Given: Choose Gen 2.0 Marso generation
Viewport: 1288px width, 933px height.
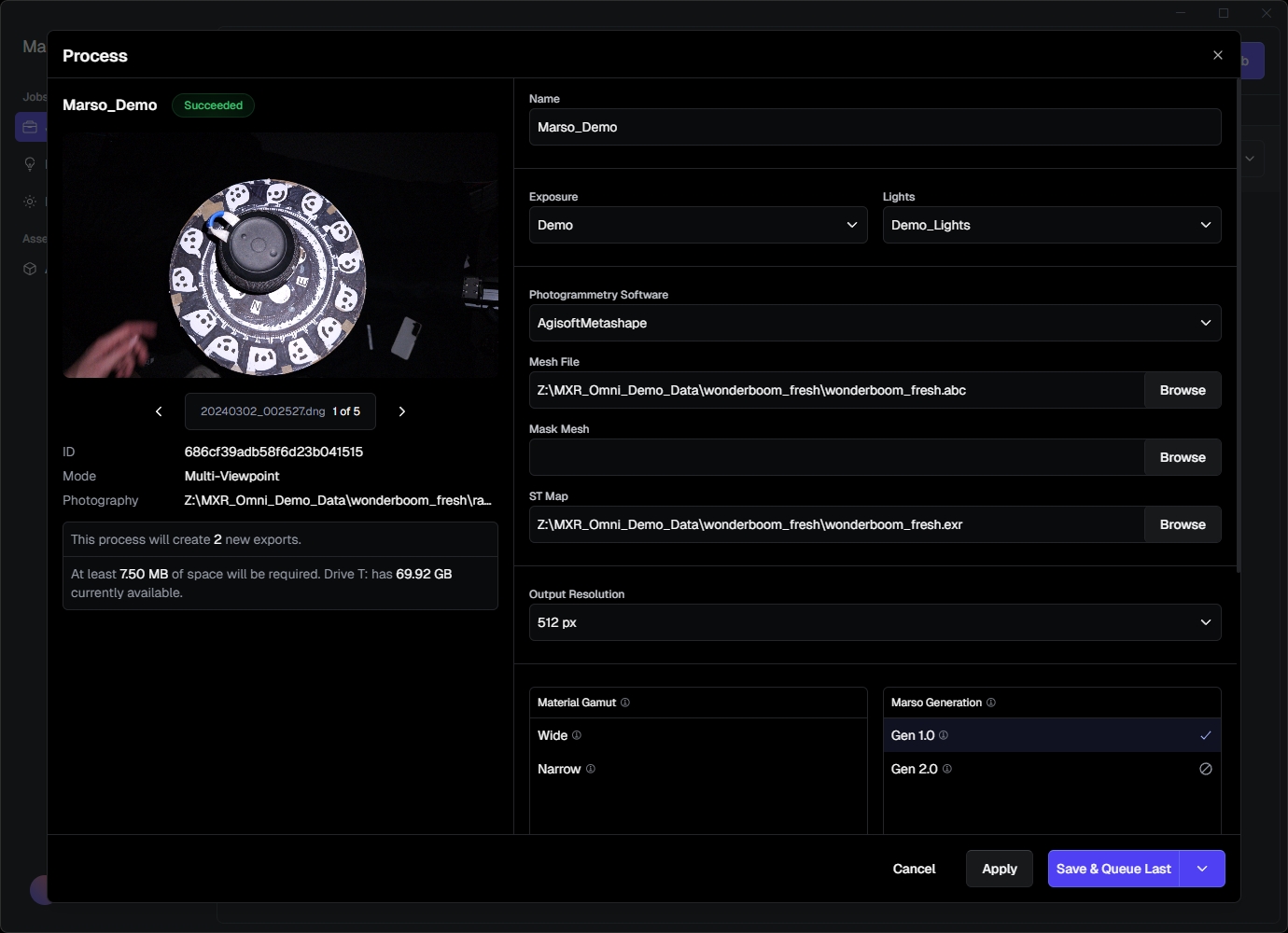Looking at the screenshot, I should pyautogui.click(x=915, y=769).
